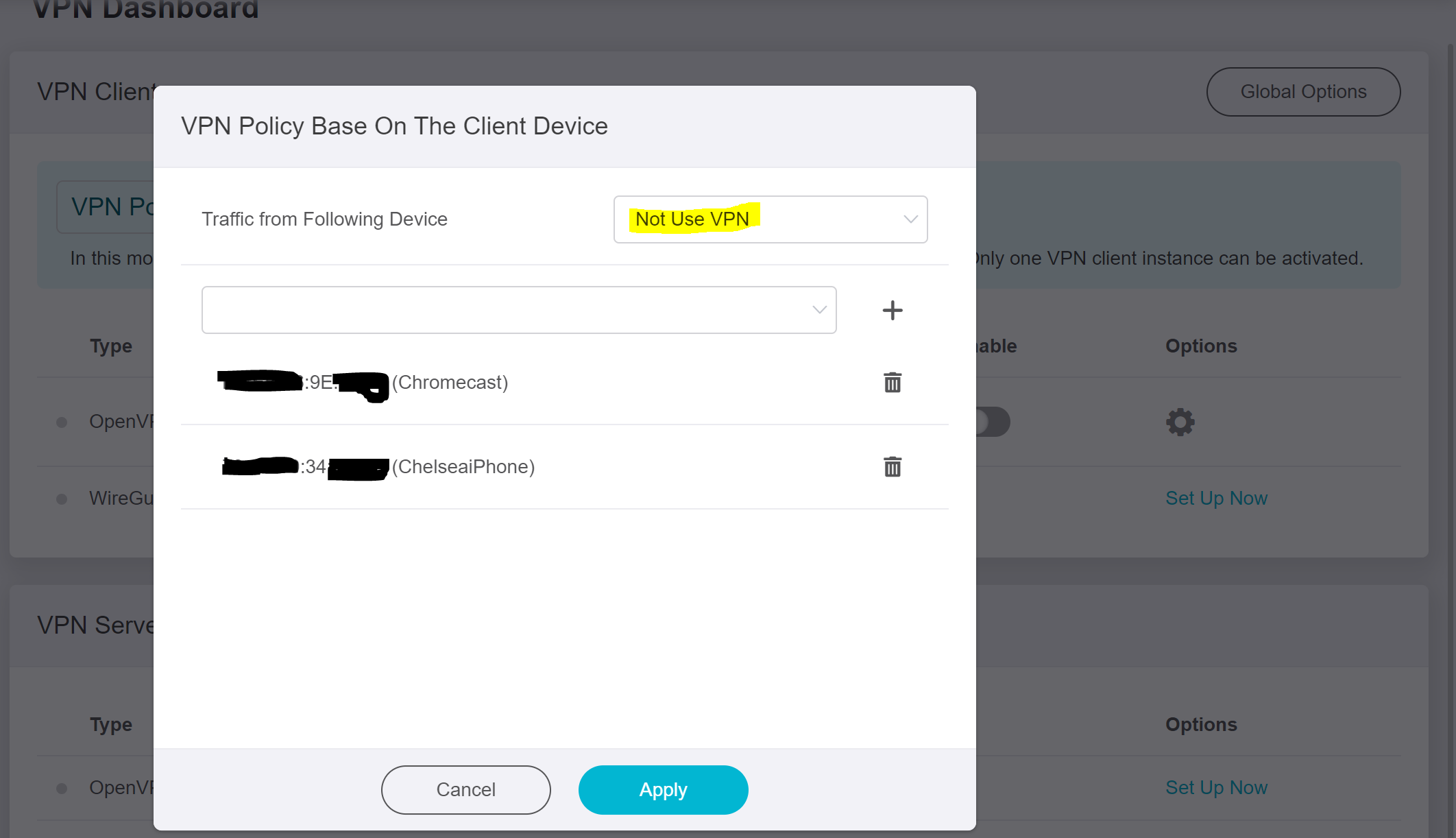Delete the Chromecast device entry
Screen dimensions: 1456x838
pyautogui.click(x=892, y=383)
